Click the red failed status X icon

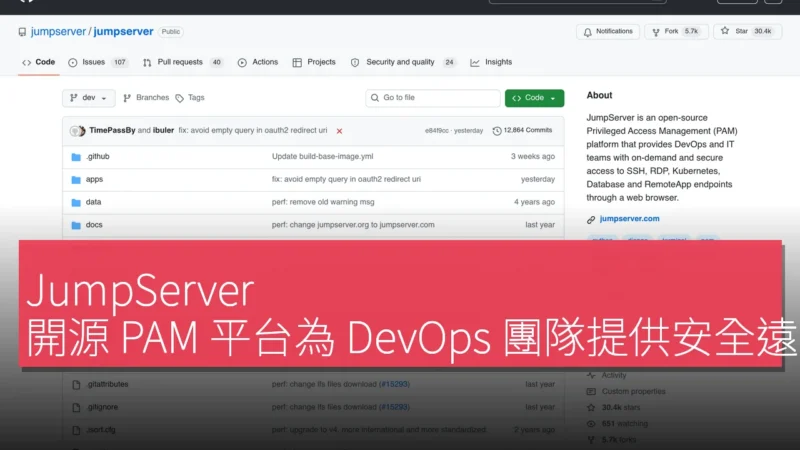pos(339,131)
